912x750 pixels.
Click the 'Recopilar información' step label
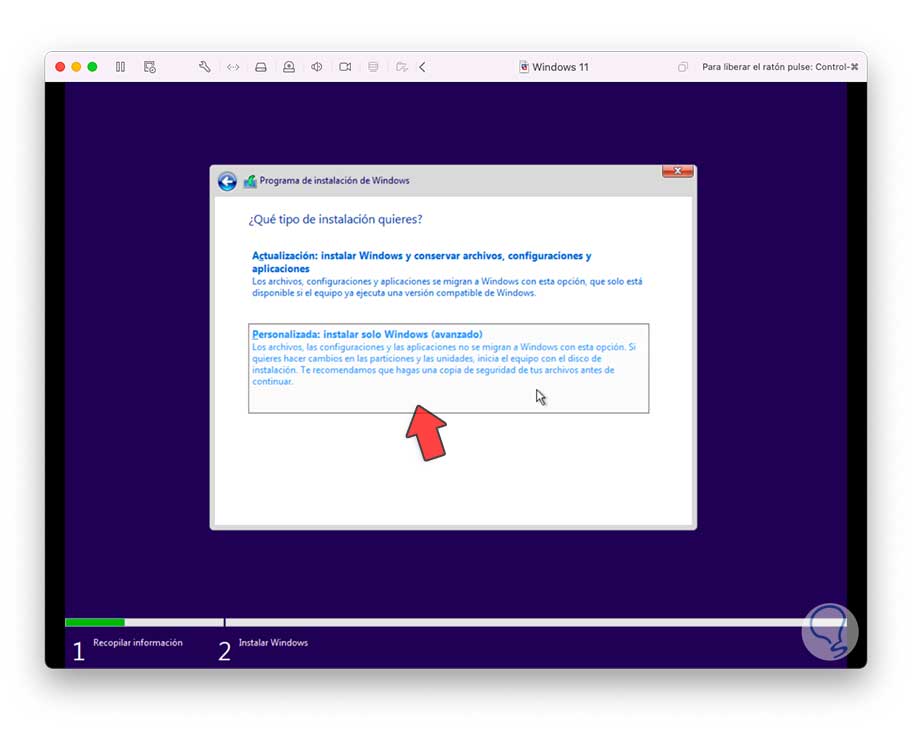(138, 642)
